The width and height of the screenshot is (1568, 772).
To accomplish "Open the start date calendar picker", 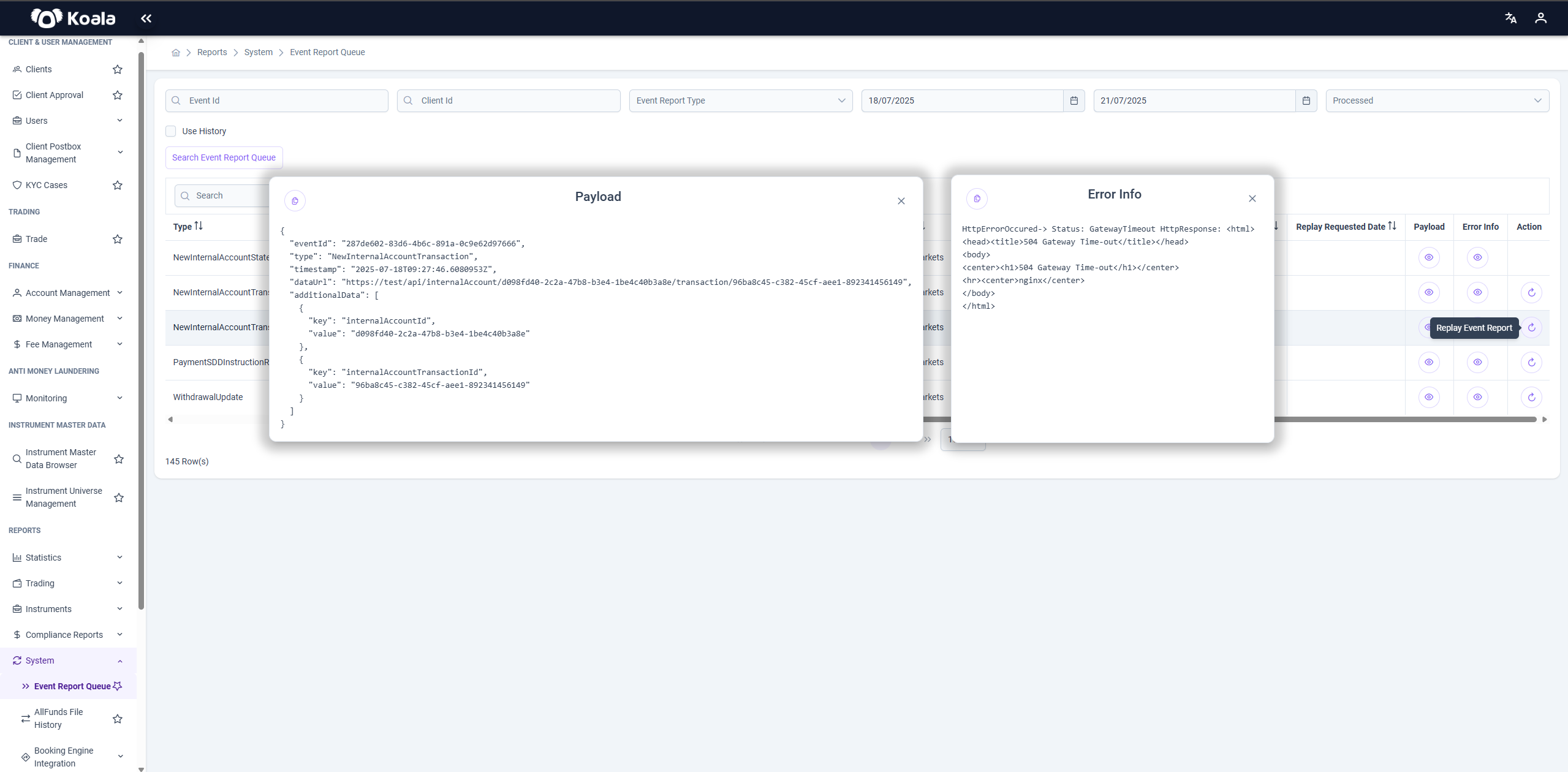I will pos(1074,100).
